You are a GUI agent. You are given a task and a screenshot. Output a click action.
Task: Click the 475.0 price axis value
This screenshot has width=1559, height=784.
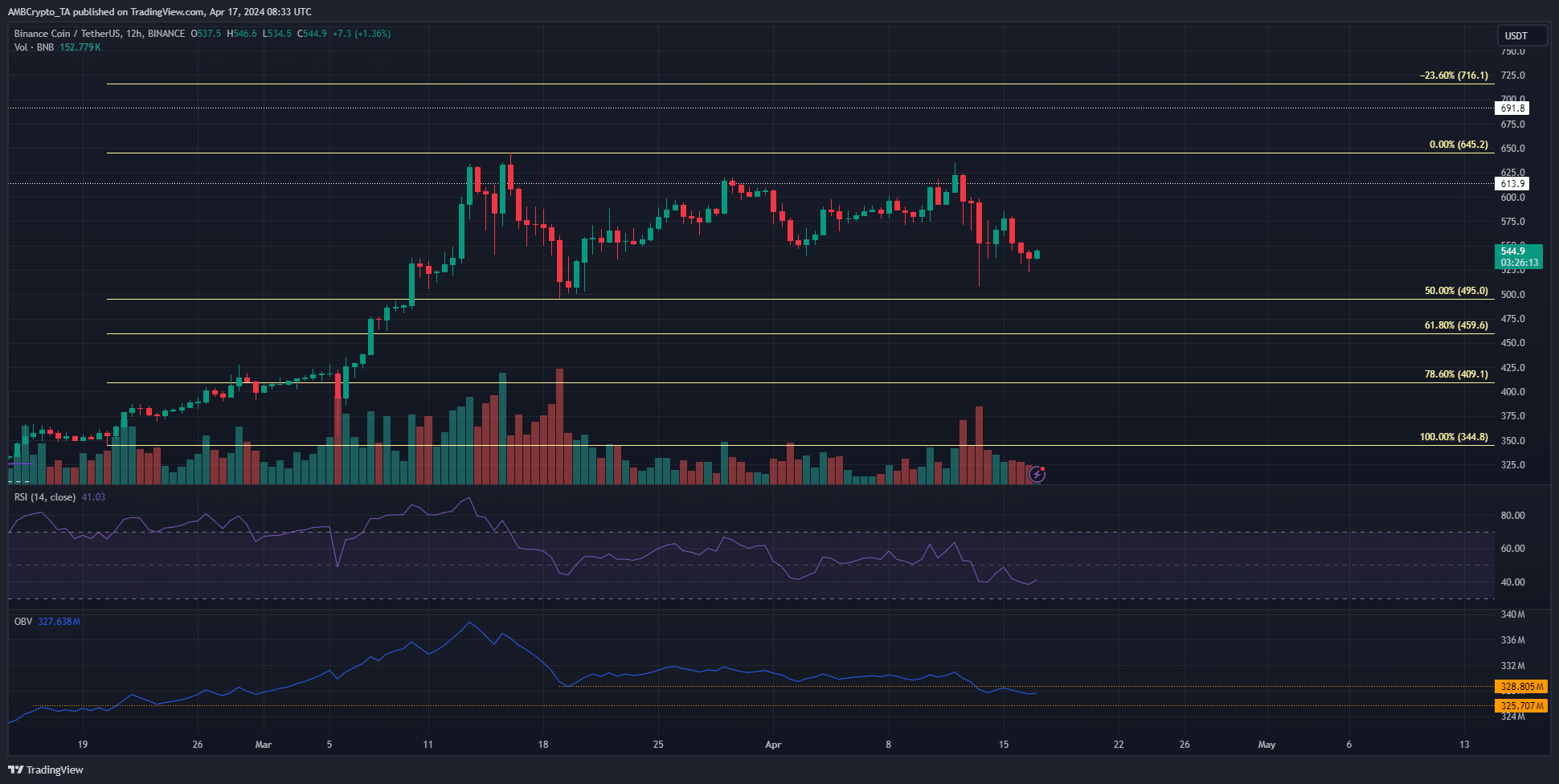pyautogui.click(x=1512, y=319)
